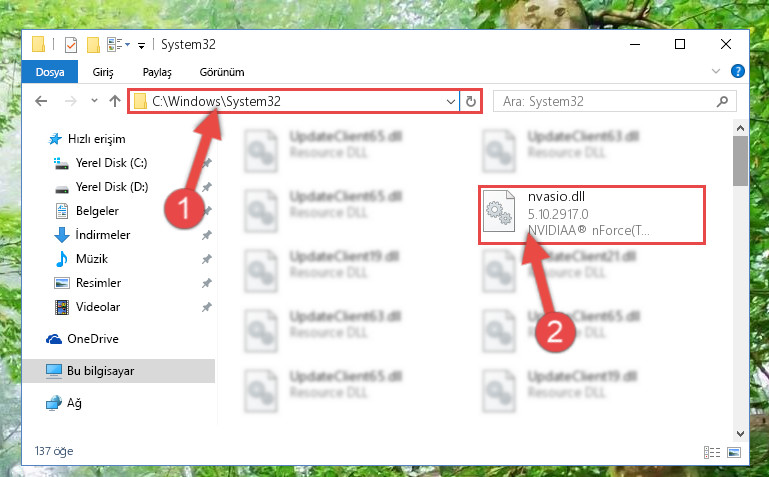The image size is (769, 477).
Task: Open the Customize Quick Access Toolbar dropdown
Action: point(141,46)
